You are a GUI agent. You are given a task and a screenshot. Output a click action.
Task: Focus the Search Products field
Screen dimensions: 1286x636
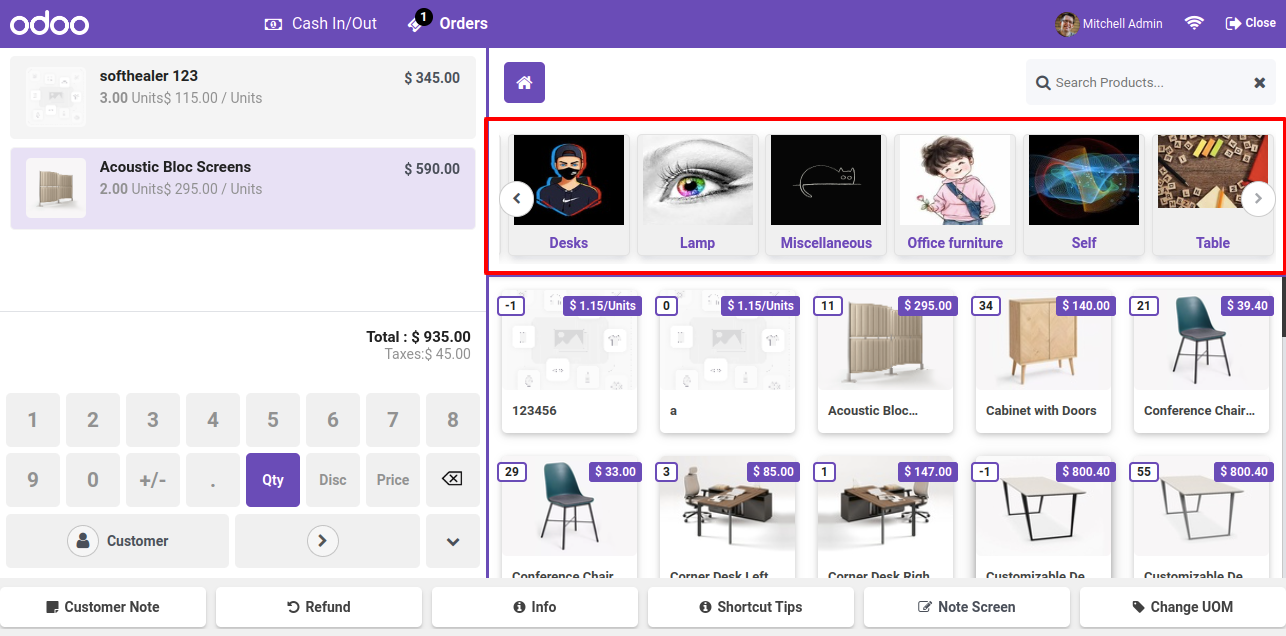1150,83
